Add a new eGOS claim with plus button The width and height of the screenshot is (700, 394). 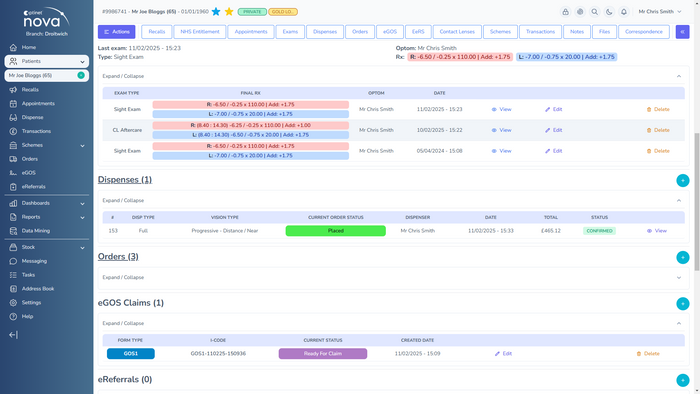coord(683,303)
